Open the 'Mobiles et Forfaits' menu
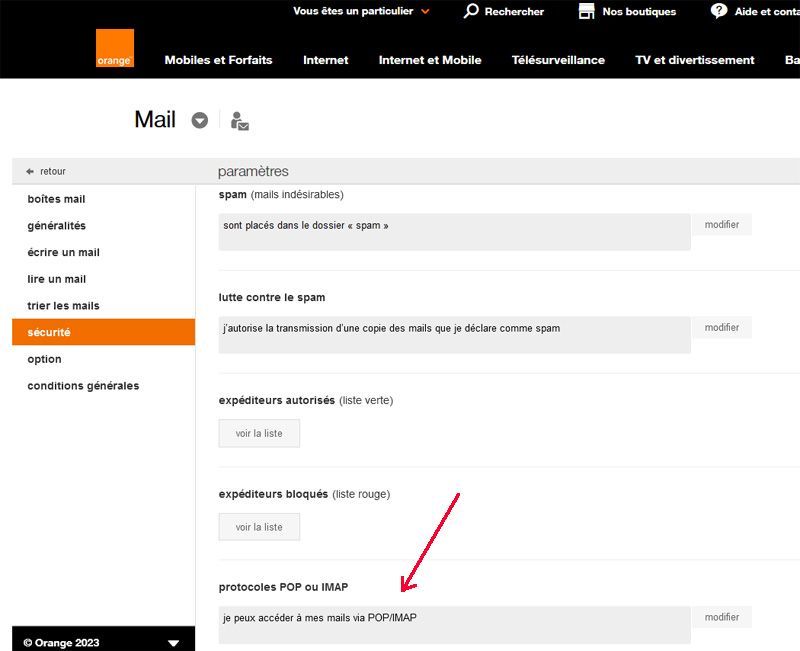This screenshot has height=651, width=800. pos(218,60)
